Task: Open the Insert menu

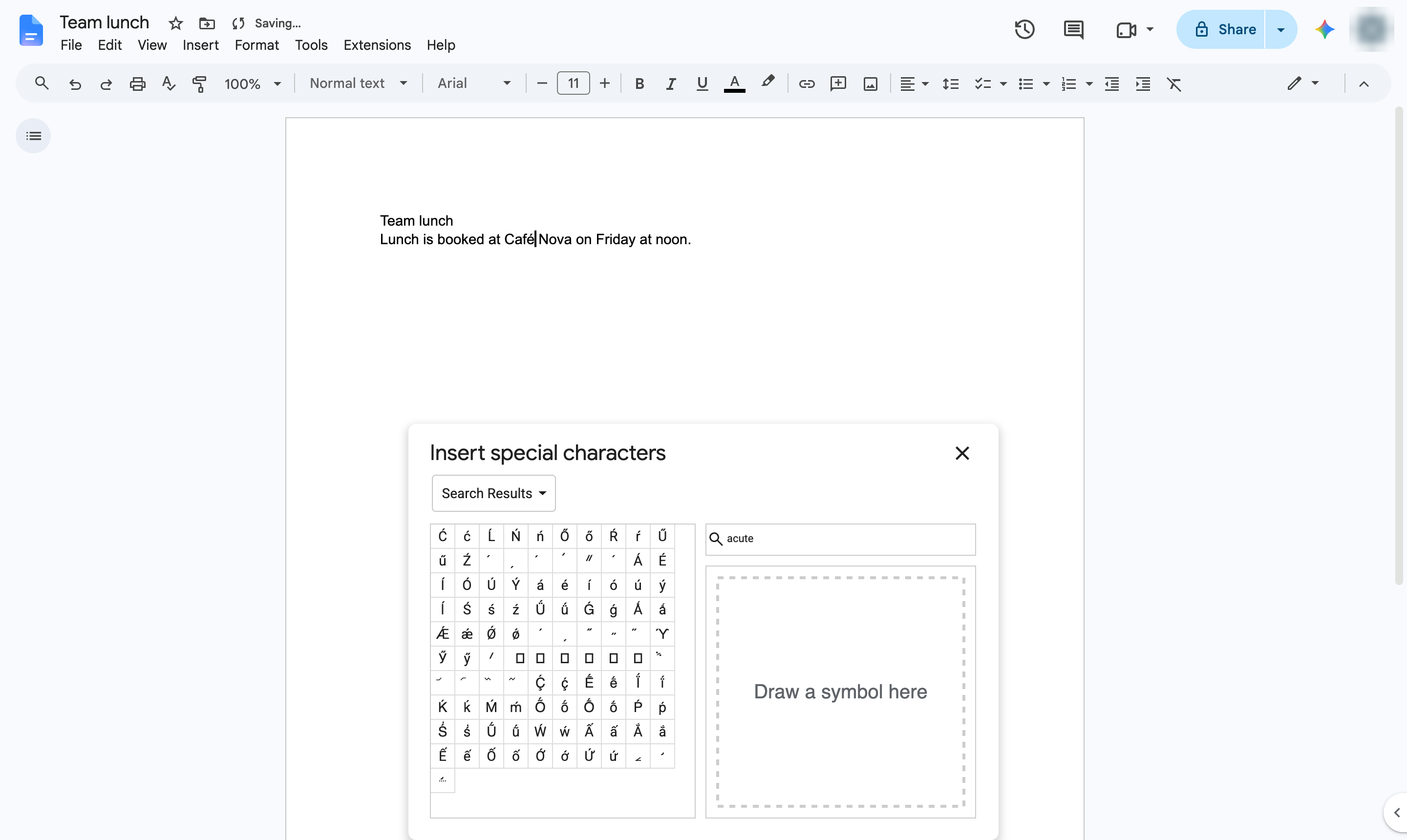Action: [x=200, y=45]
